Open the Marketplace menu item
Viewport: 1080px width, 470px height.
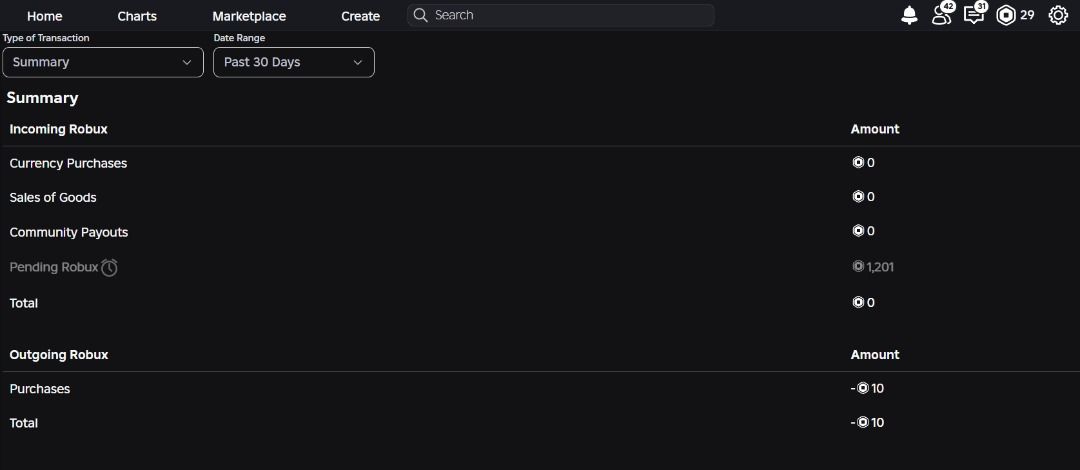coord(249,16)
